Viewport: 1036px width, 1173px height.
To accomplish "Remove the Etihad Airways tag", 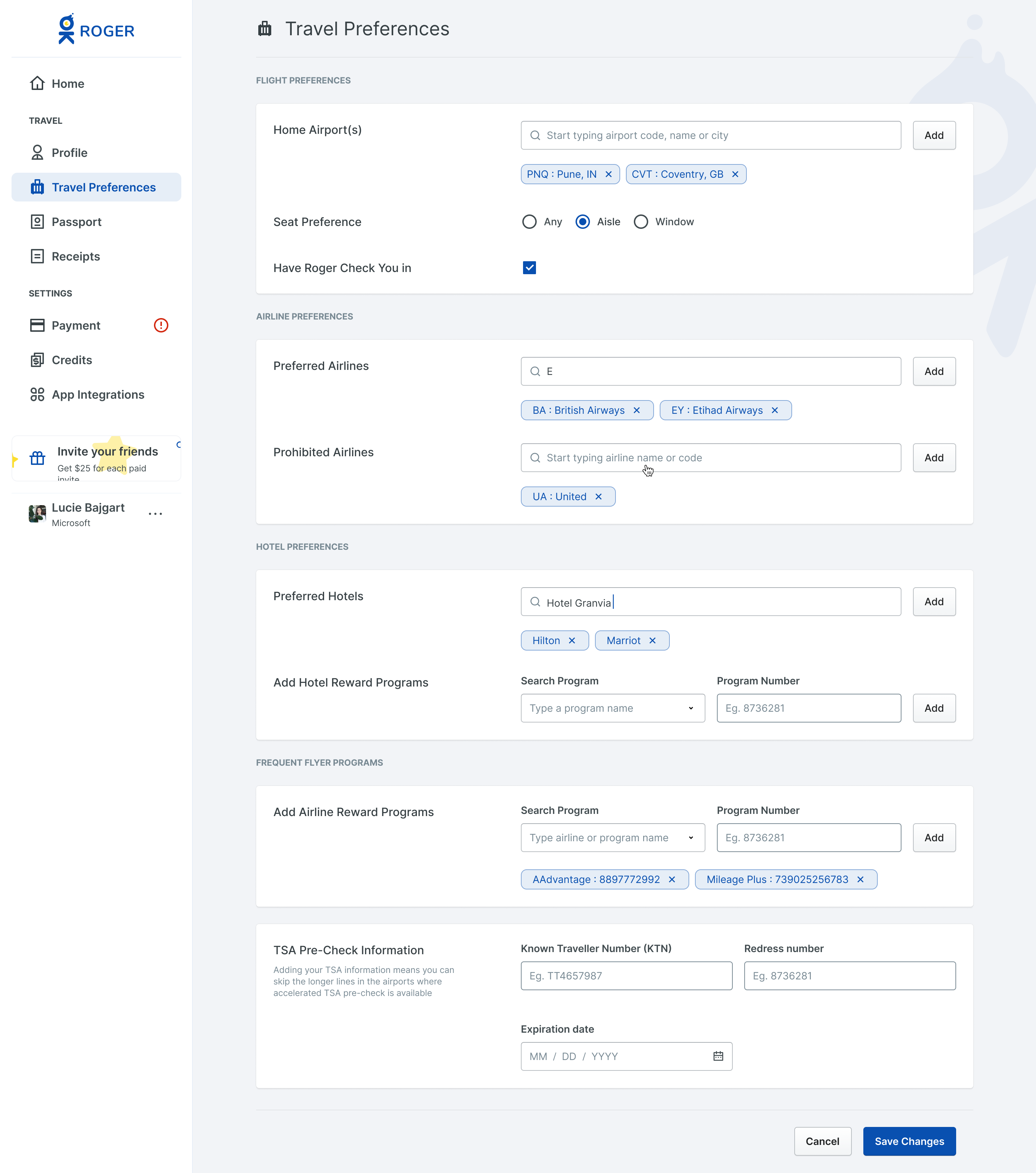I will coord(774,410).
